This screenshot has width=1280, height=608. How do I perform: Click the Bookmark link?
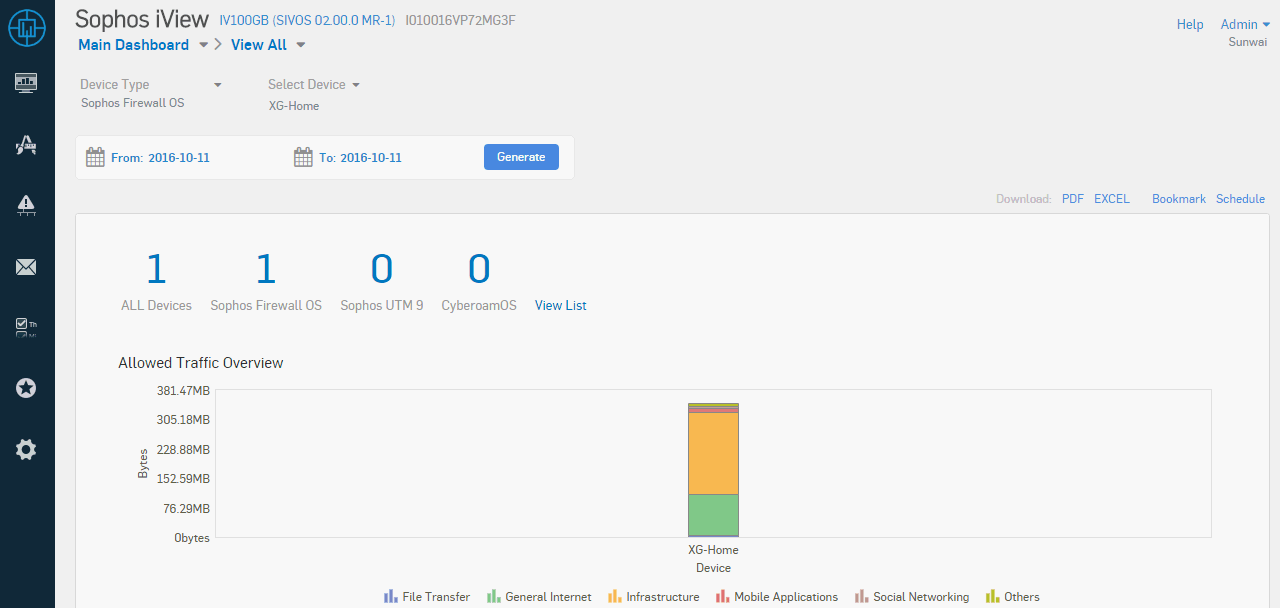pyautogui.click(x=1179, y=199)
